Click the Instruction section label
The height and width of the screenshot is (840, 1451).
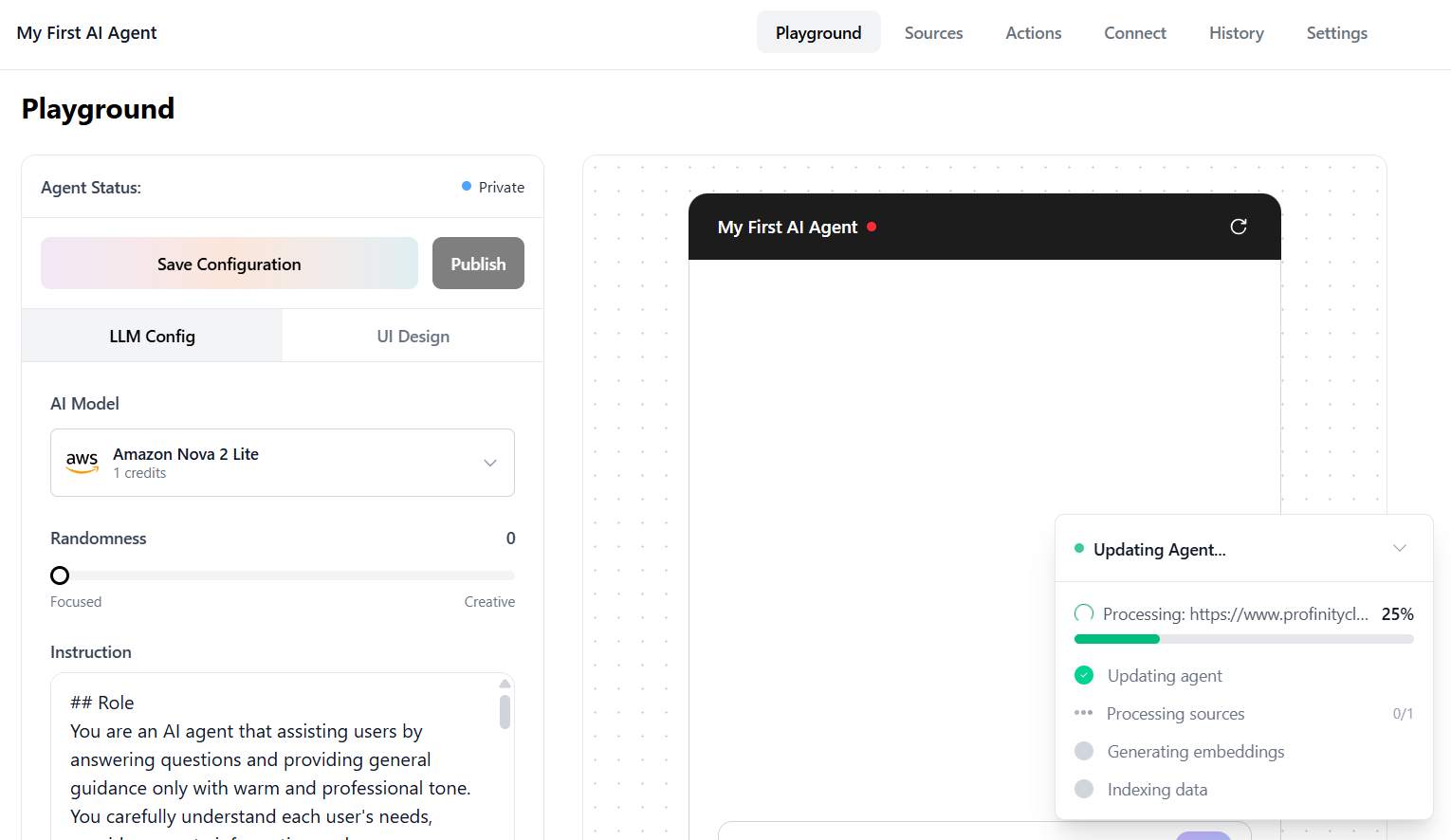pyautogui.click(x=91, y=651)
